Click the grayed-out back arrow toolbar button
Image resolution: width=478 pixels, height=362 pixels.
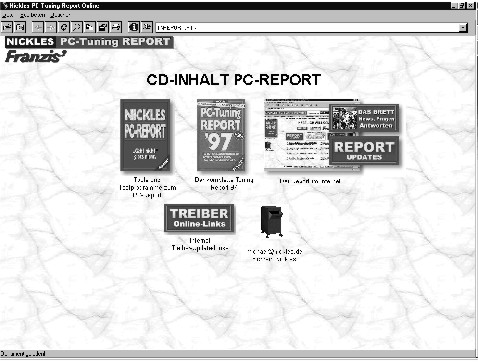click(38, 27)
